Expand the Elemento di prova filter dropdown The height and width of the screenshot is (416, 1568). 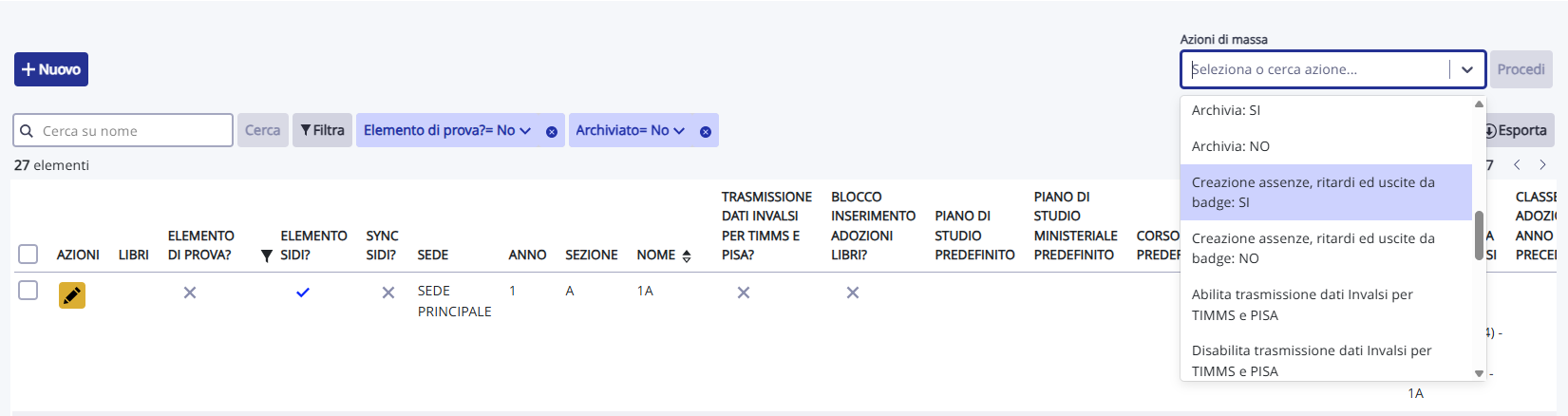pos(525,130)
